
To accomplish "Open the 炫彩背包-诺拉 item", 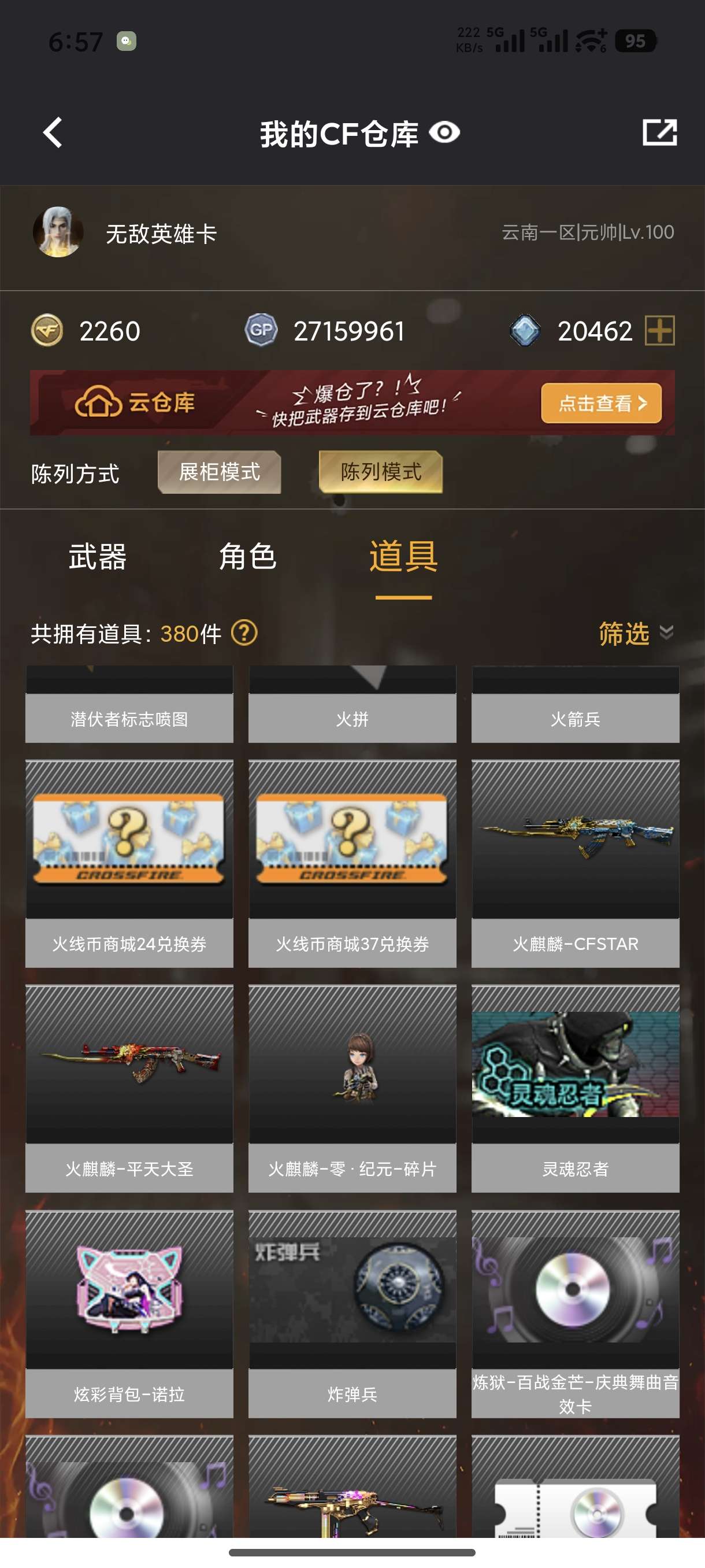I will (x=129, y=1314).
